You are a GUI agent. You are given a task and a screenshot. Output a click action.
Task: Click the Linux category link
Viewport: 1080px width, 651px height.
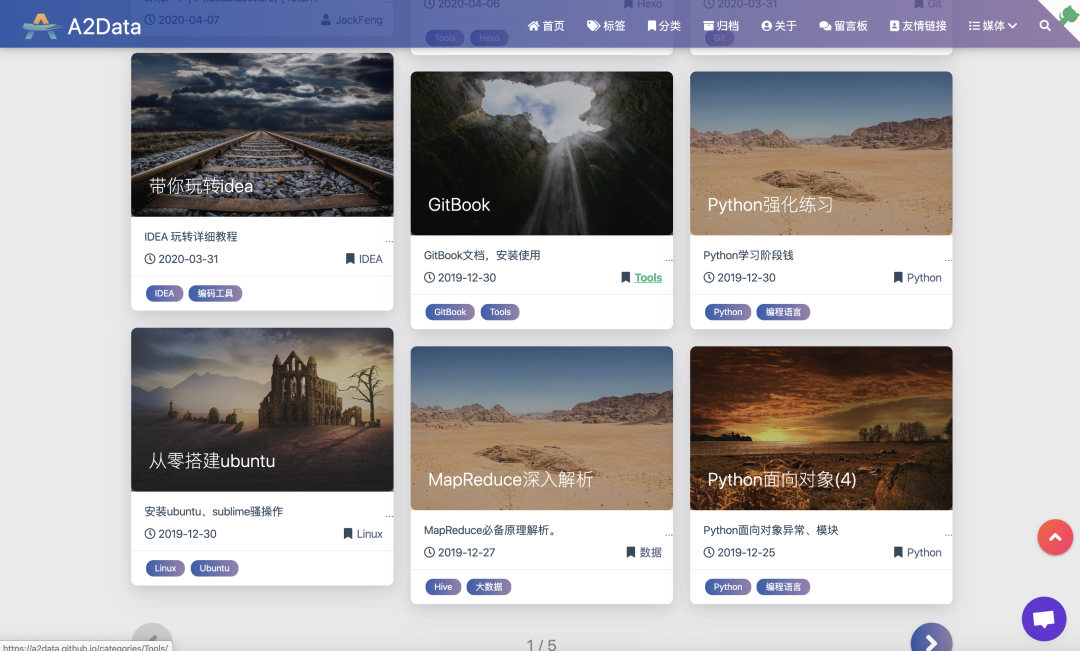[363, 534]
